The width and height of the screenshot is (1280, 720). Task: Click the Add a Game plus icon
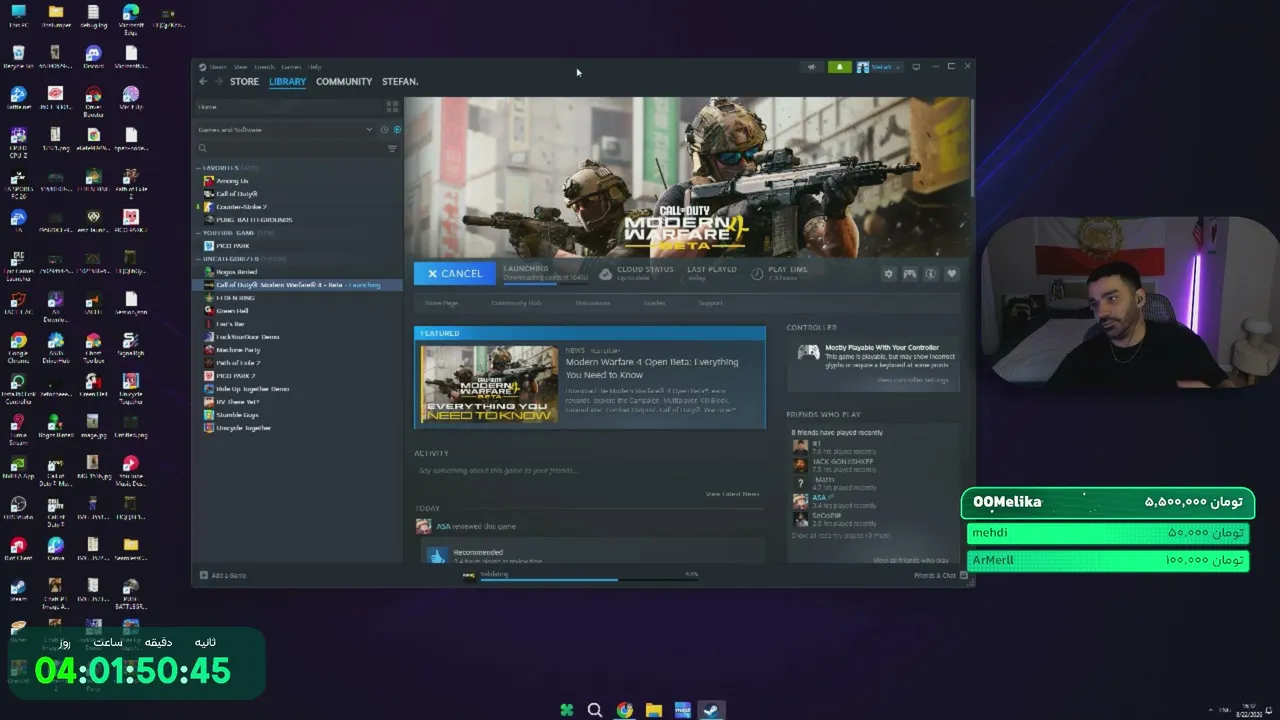[x=204, y=575]
